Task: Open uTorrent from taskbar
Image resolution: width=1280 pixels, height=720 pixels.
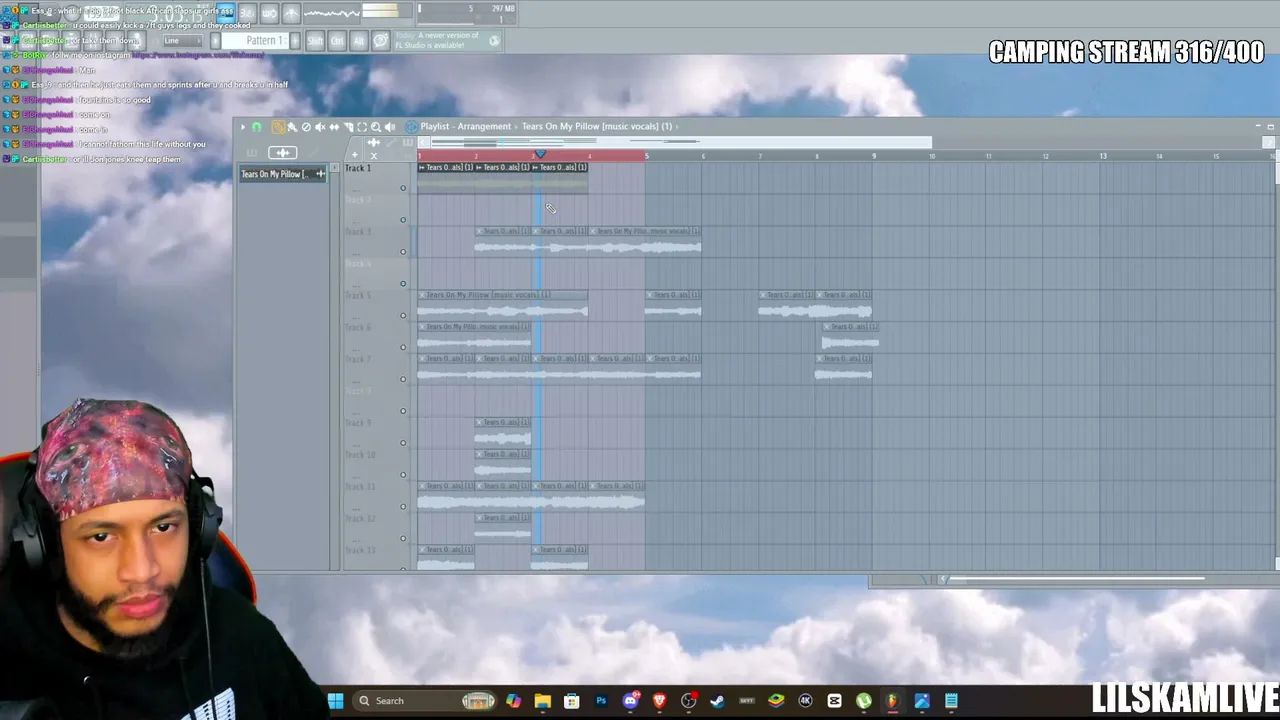Action: click(x=863, y=701)
